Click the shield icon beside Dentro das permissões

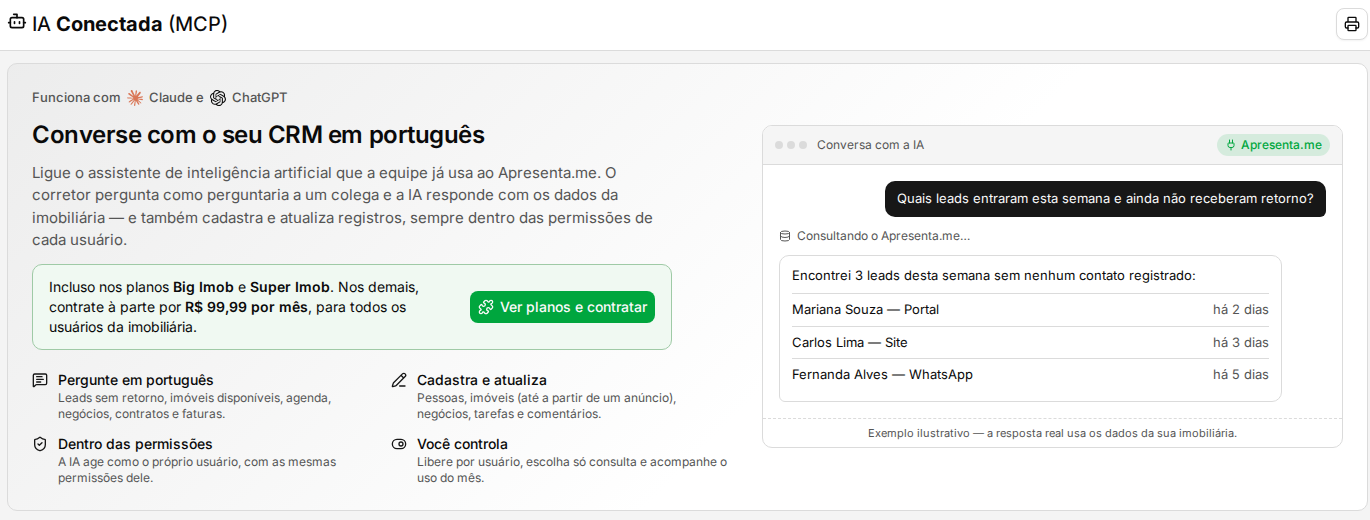40,444
